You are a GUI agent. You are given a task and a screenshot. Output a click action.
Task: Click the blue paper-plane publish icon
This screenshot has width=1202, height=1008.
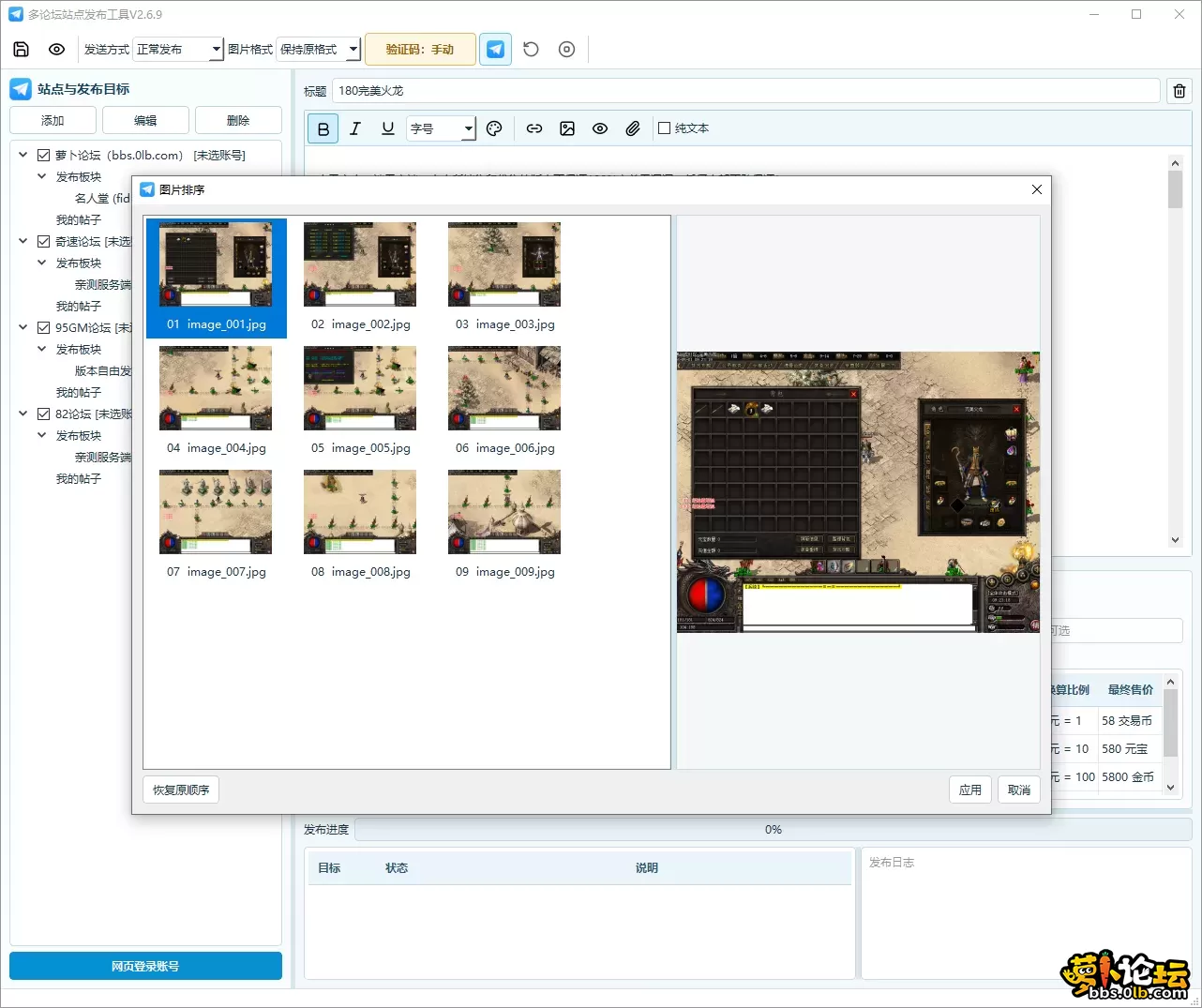pos(496,50)
